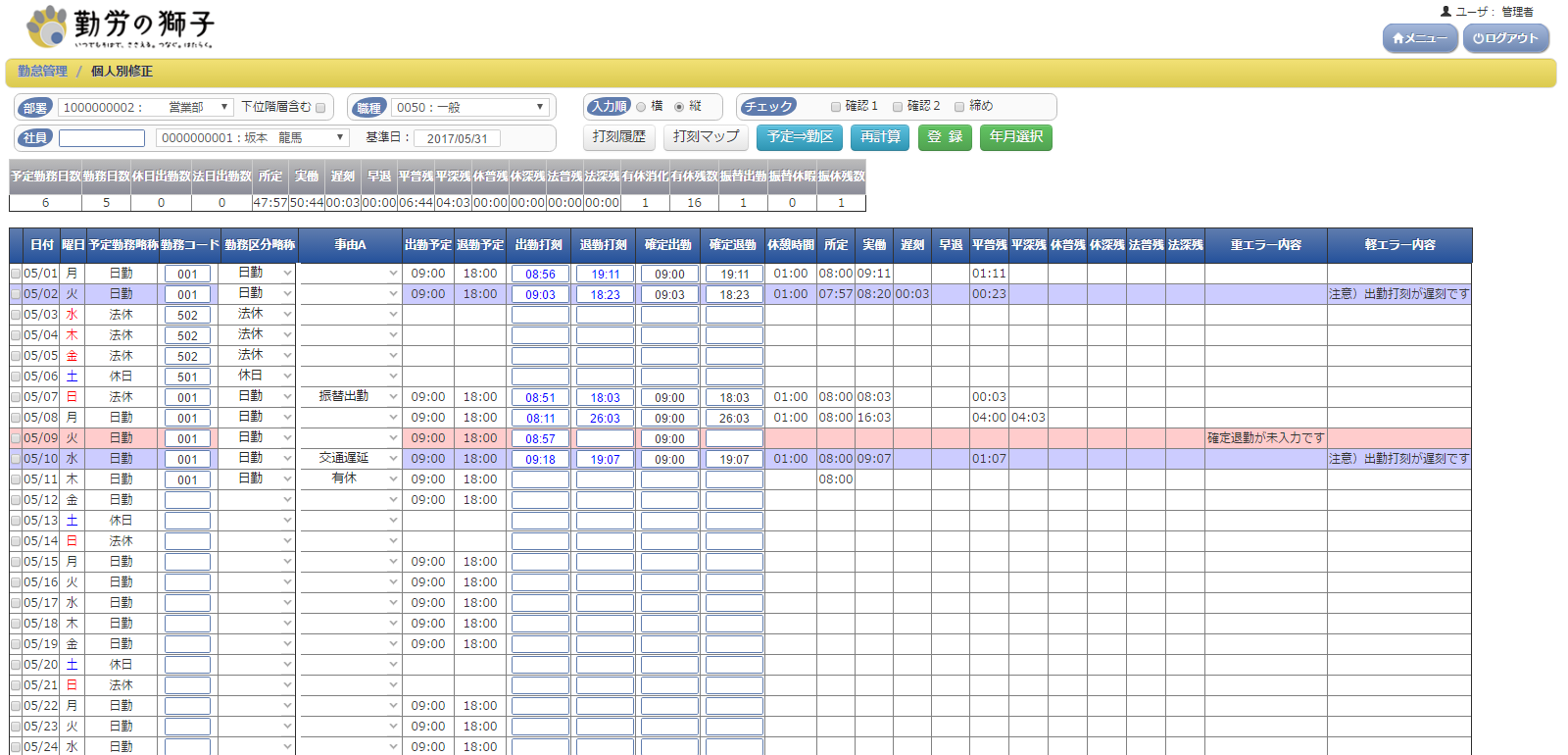1568x755 pixels.
Task: Open the 打刻マップ button
Action: point(706,137)
